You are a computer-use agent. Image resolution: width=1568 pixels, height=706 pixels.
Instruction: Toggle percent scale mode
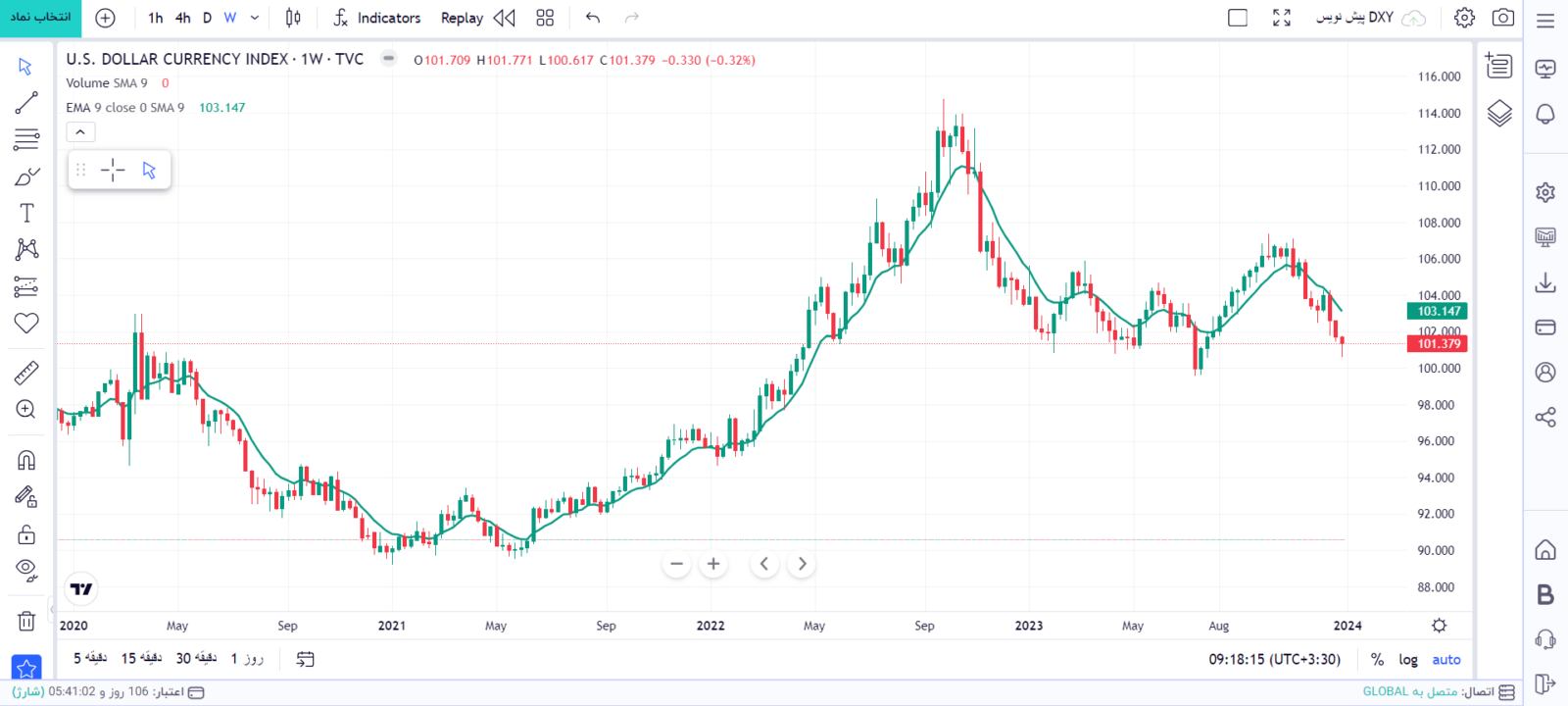click(x=1377, y=660)
